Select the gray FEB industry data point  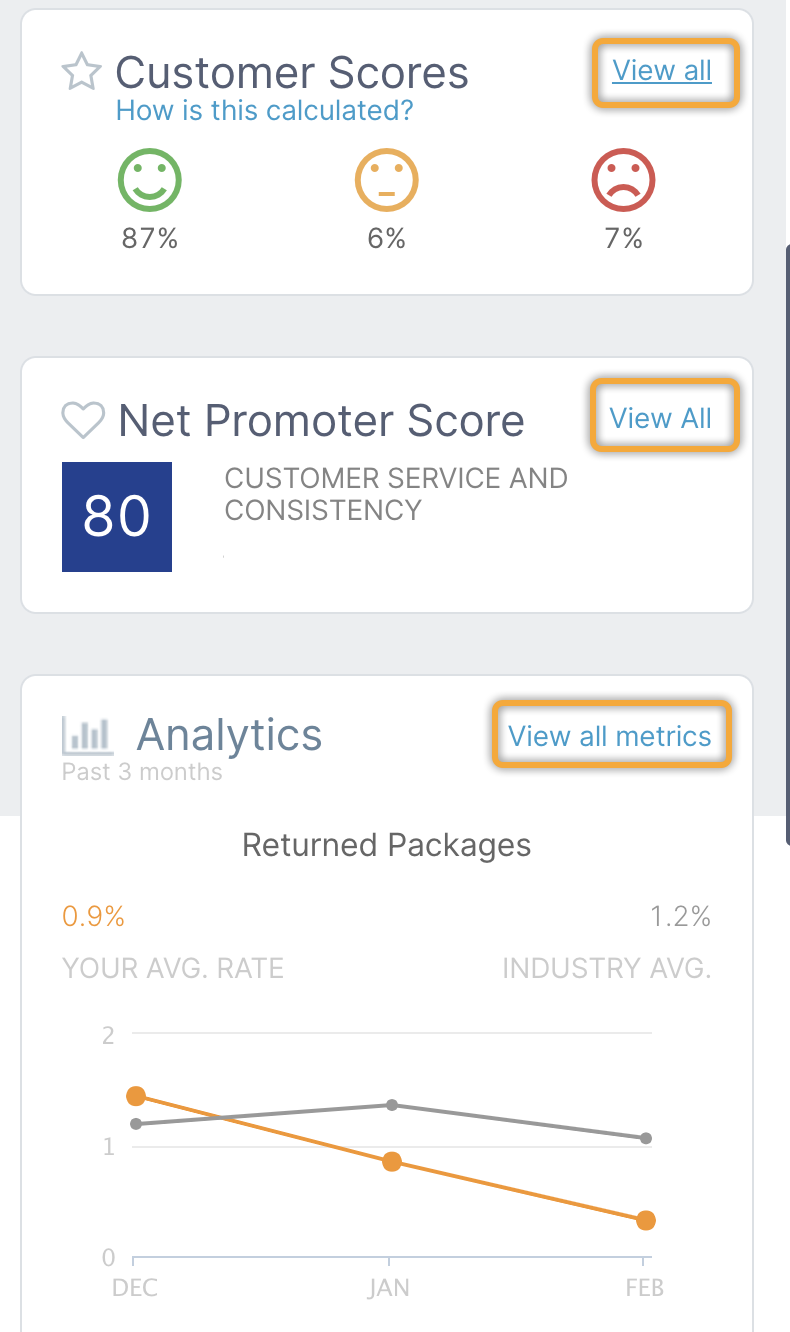click(x=646, y=1138)
